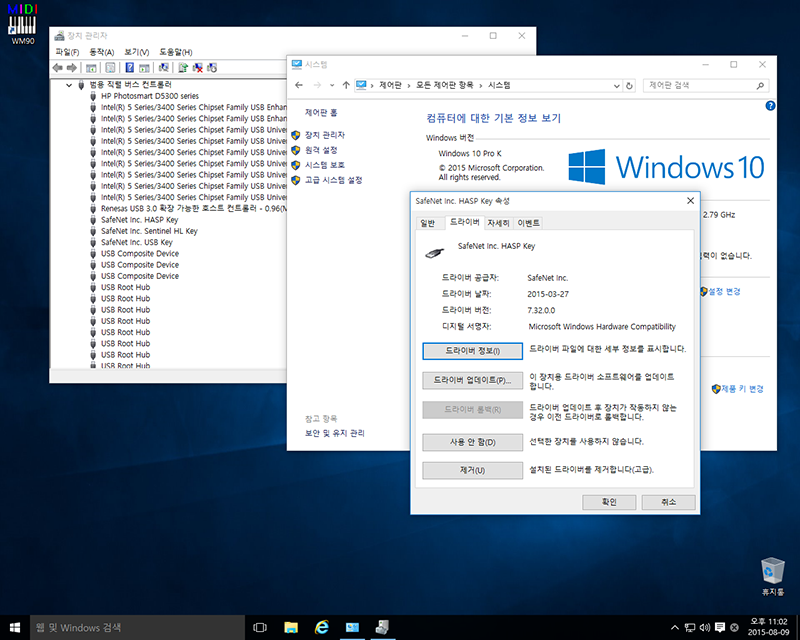Switch to 일반 tab in HASP Key properties
Viewport: 800px width, 640px height.
[428, 223]
